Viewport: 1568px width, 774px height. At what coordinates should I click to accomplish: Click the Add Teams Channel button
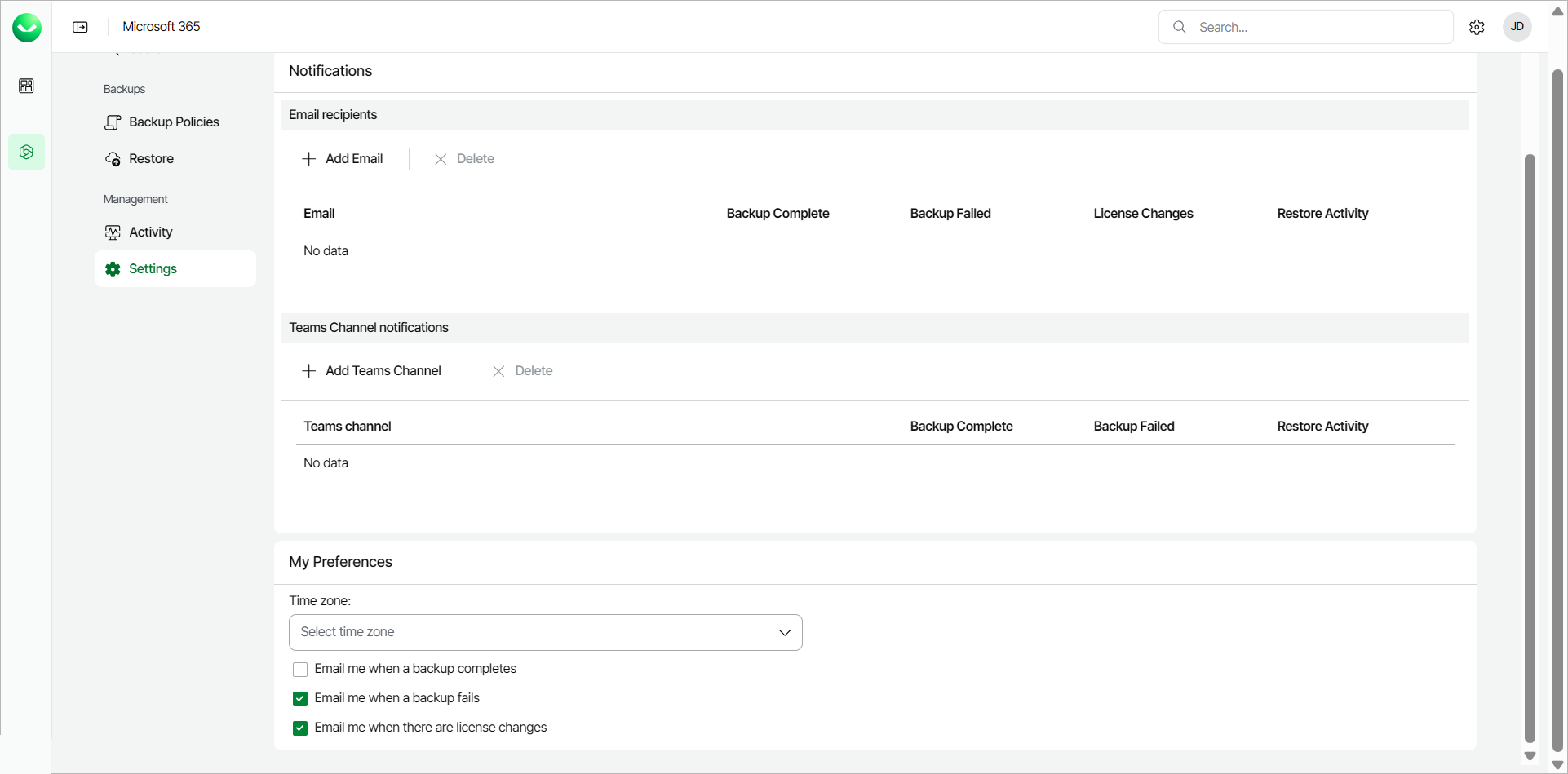(x=383, y=371)
